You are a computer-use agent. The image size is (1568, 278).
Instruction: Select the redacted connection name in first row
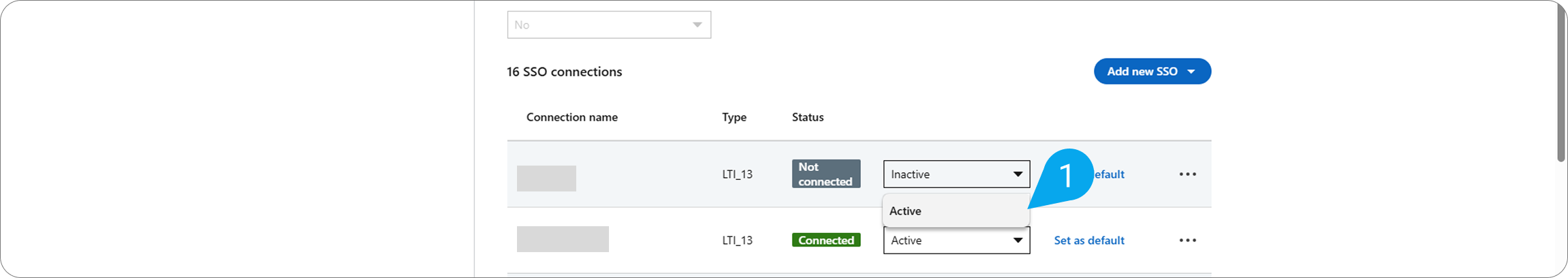[x=546, y=179]
